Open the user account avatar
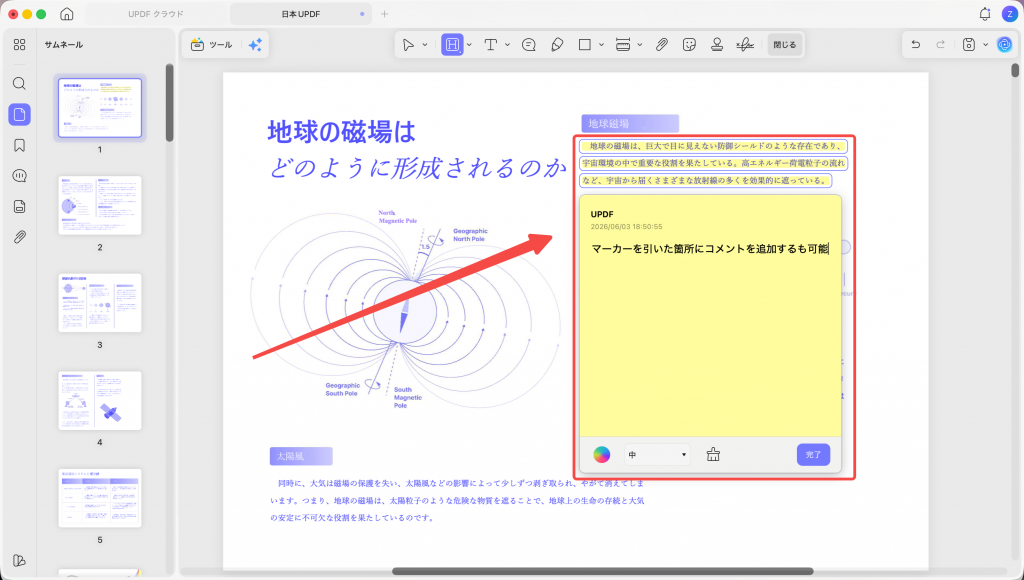Viewport: 1024px width, 580px height. 1010,14
